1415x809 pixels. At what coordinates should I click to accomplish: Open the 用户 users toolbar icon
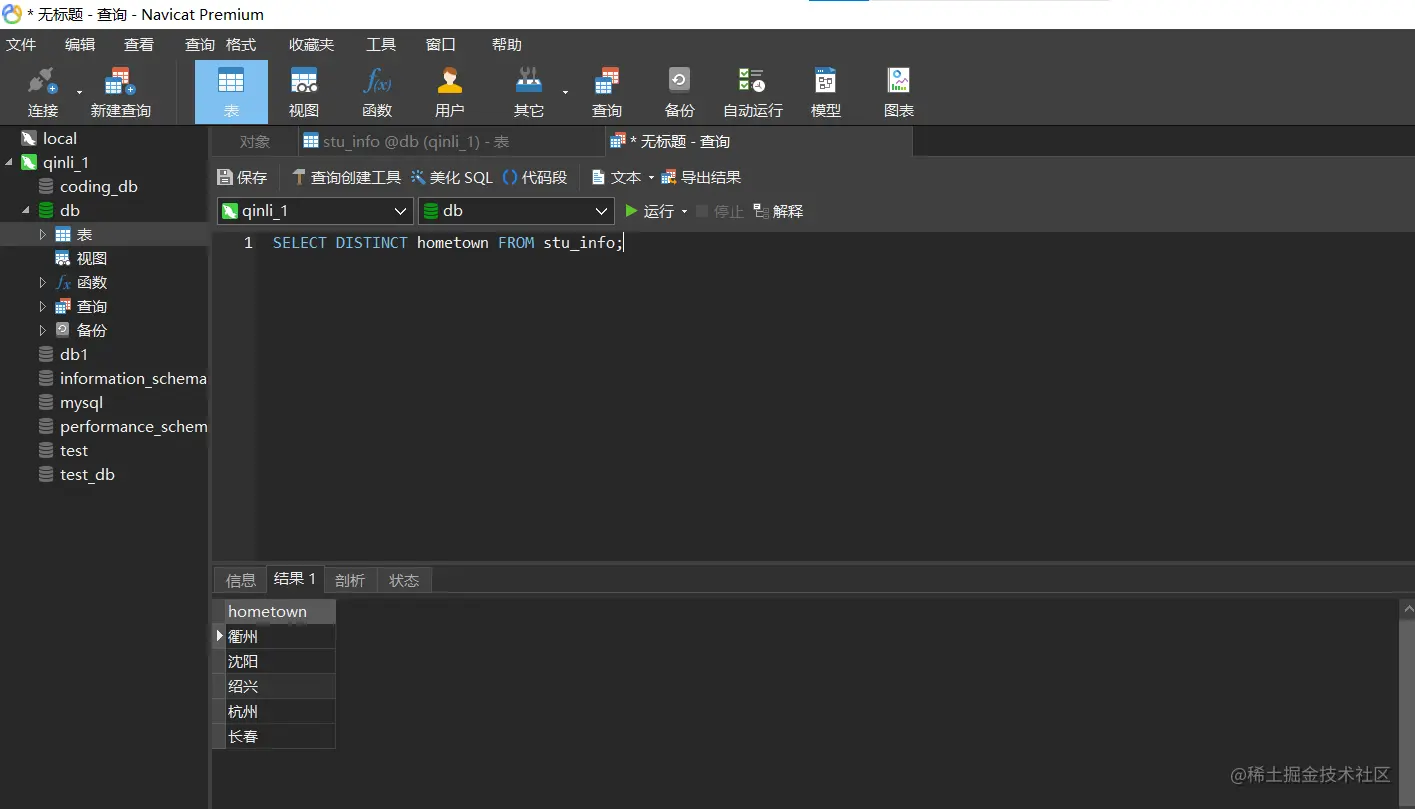pyautogui.click(x=450, y=92)
